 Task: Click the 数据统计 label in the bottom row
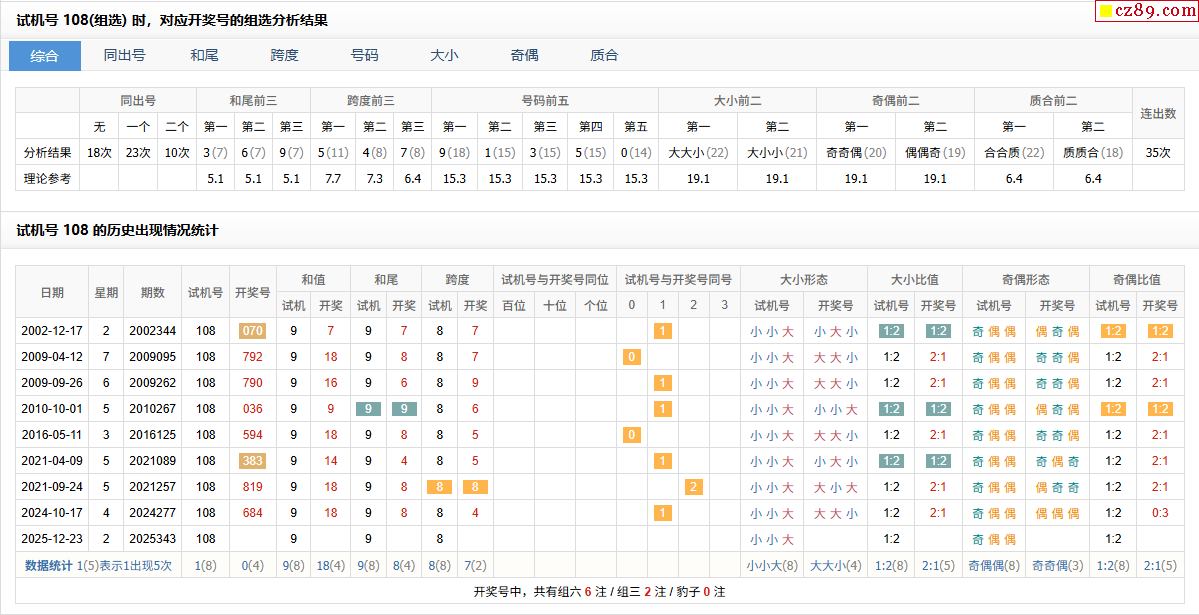(x=49, y=565)
